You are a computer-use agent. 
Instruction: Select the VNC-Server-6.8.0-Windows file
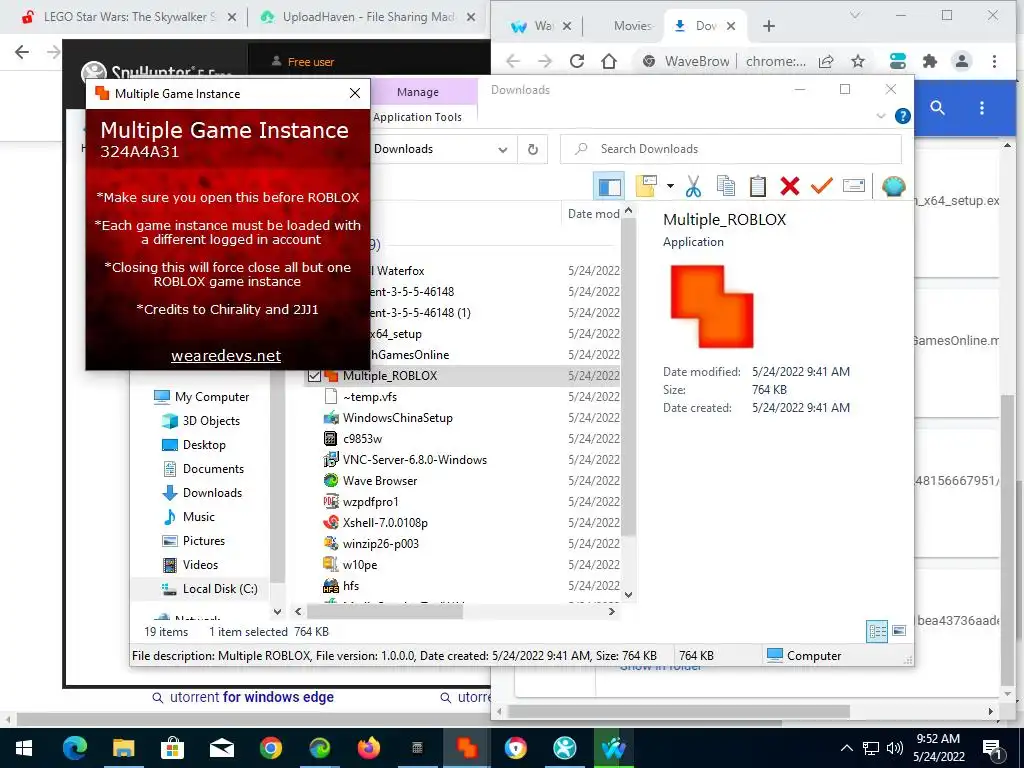[x=415, y=459]
